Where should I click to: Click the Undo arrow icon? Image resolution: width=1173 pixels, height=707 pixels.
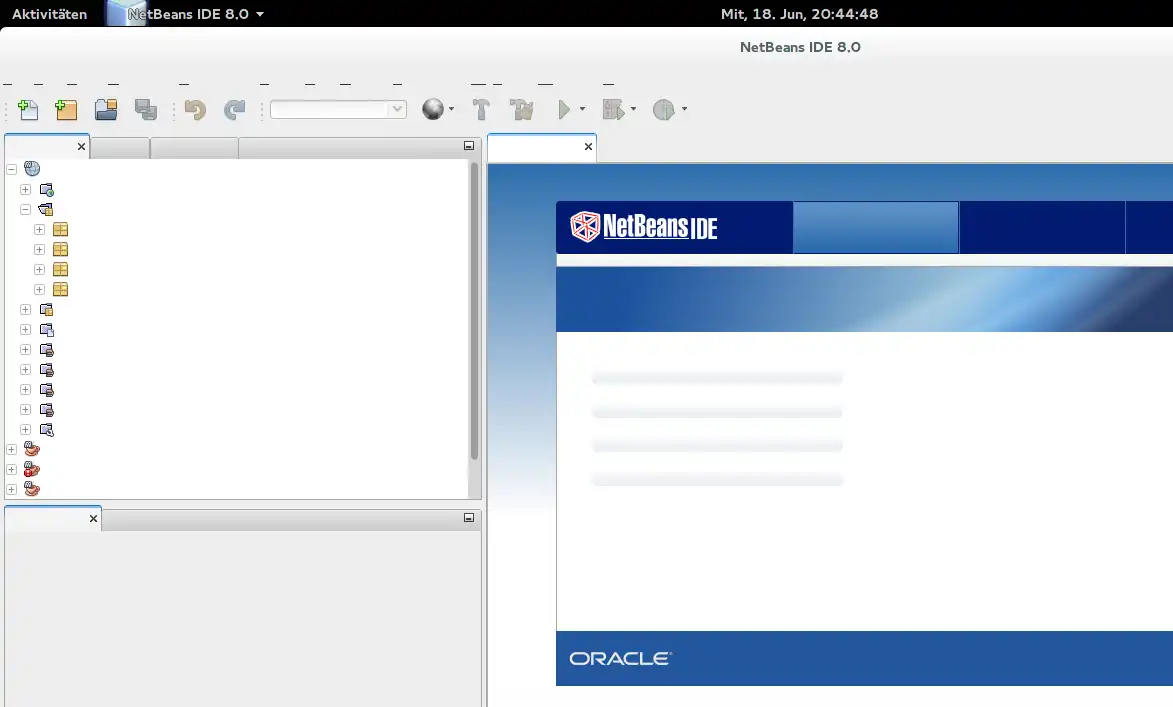point(195,109)
